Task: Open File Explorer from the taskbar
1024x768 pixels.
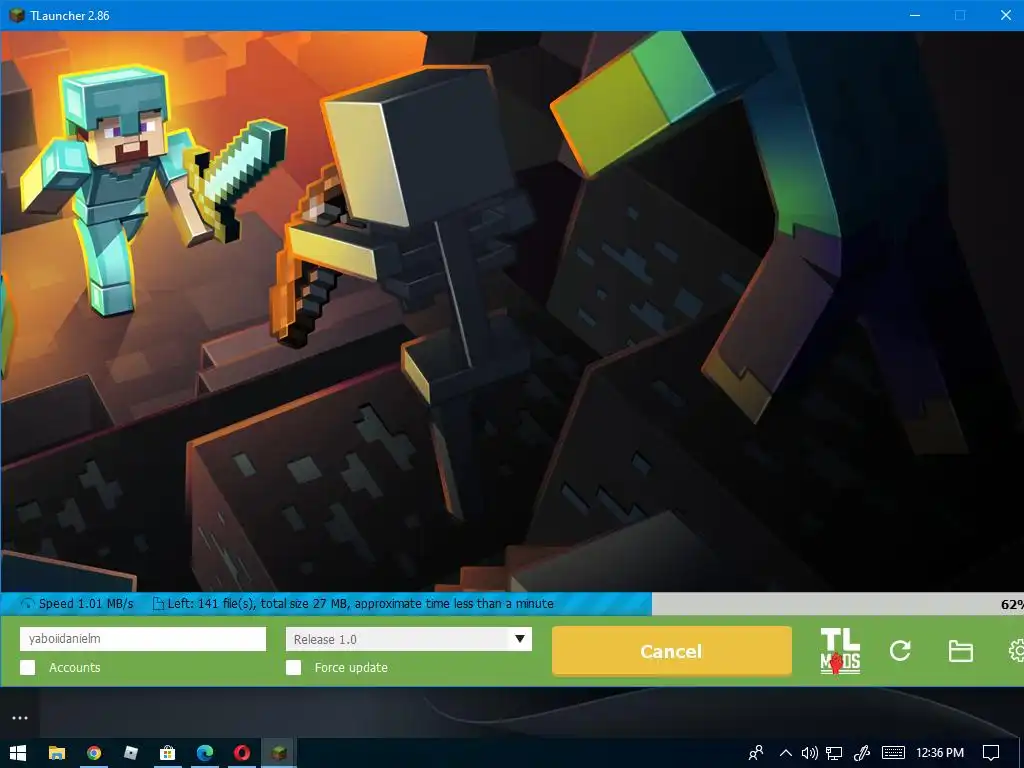Action: tap(57, 753)
